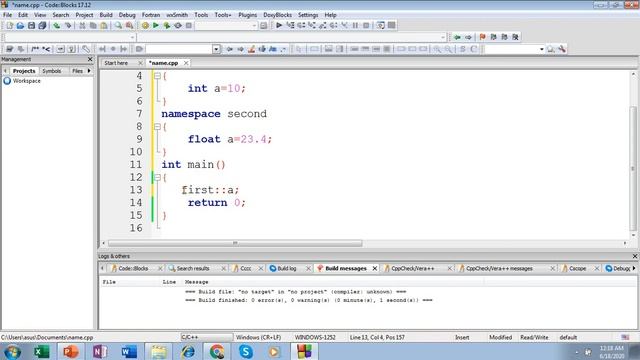Click the Rebuild icon
The image size is (640, 360).
click(178, 26)
